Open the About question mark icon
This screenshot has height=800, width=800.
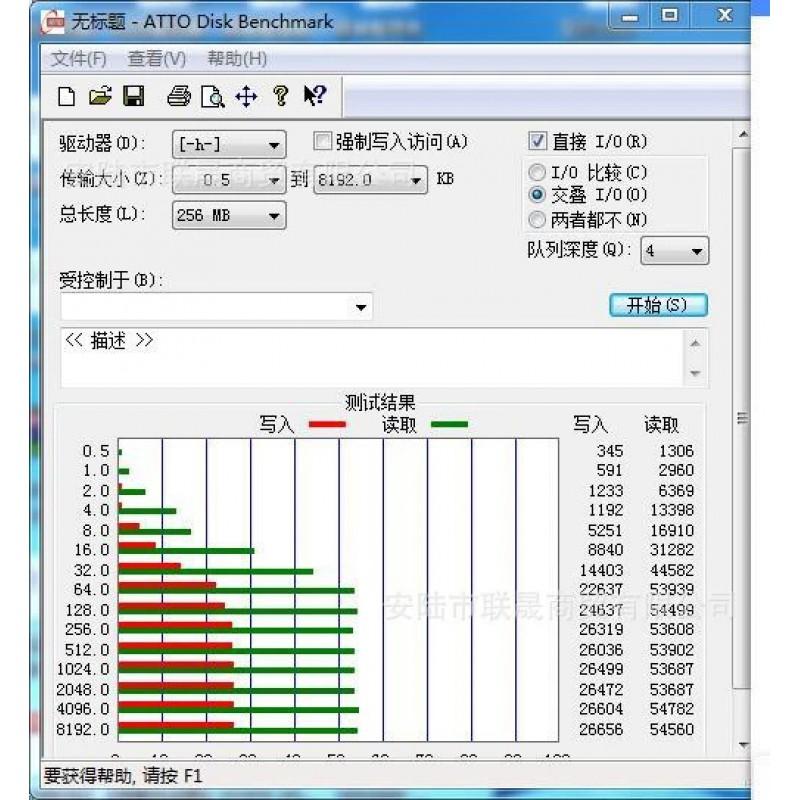tap(281, 96)
